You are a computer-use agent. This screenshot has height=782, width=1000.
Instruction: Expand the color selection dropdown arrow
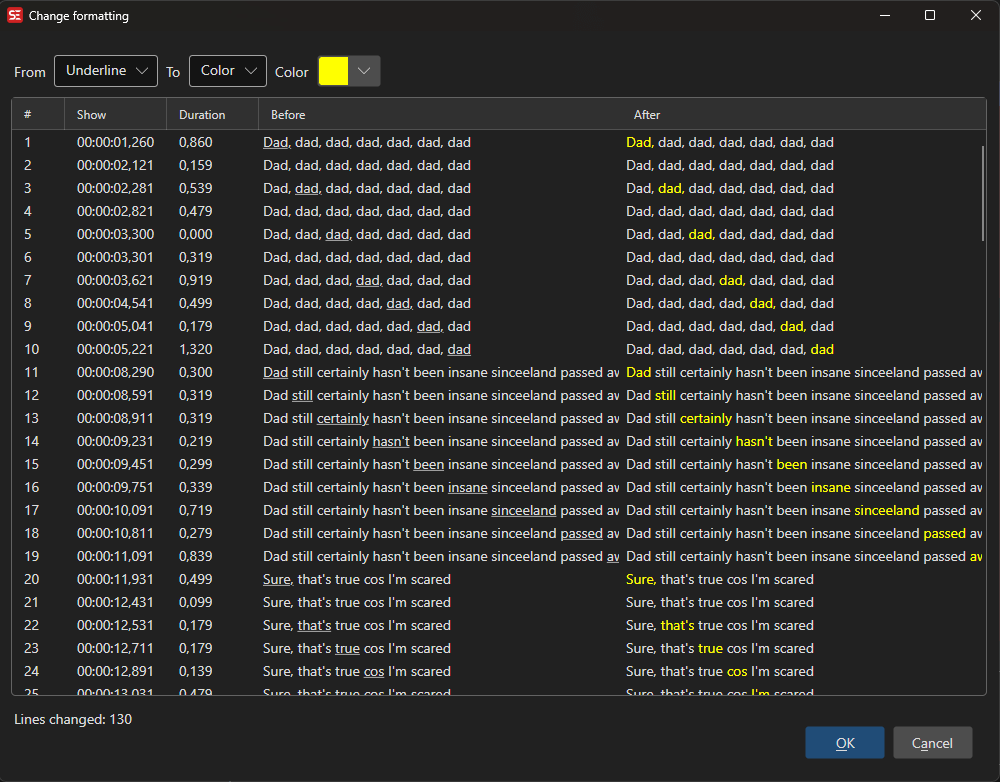click(365, 71)
